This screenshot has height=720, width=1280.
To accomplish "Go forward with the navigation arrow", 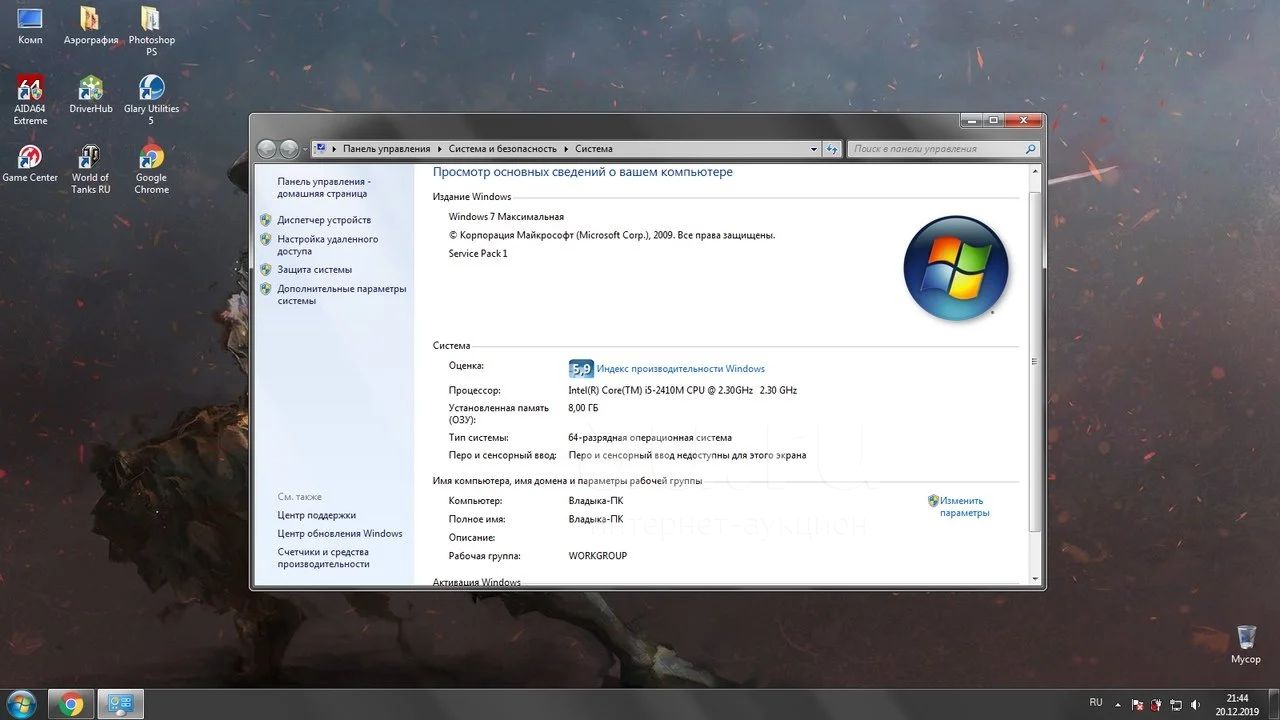I will 289,149.
